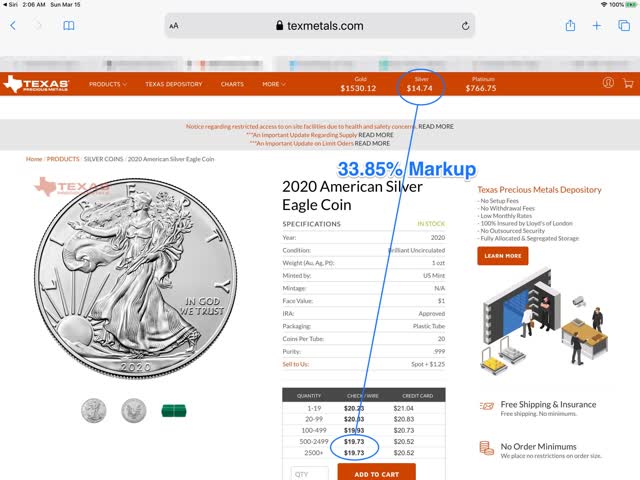Open the shopping cart icon
Image resolution: width=640 pixels, height=480 pixels.
pos(628,84)
